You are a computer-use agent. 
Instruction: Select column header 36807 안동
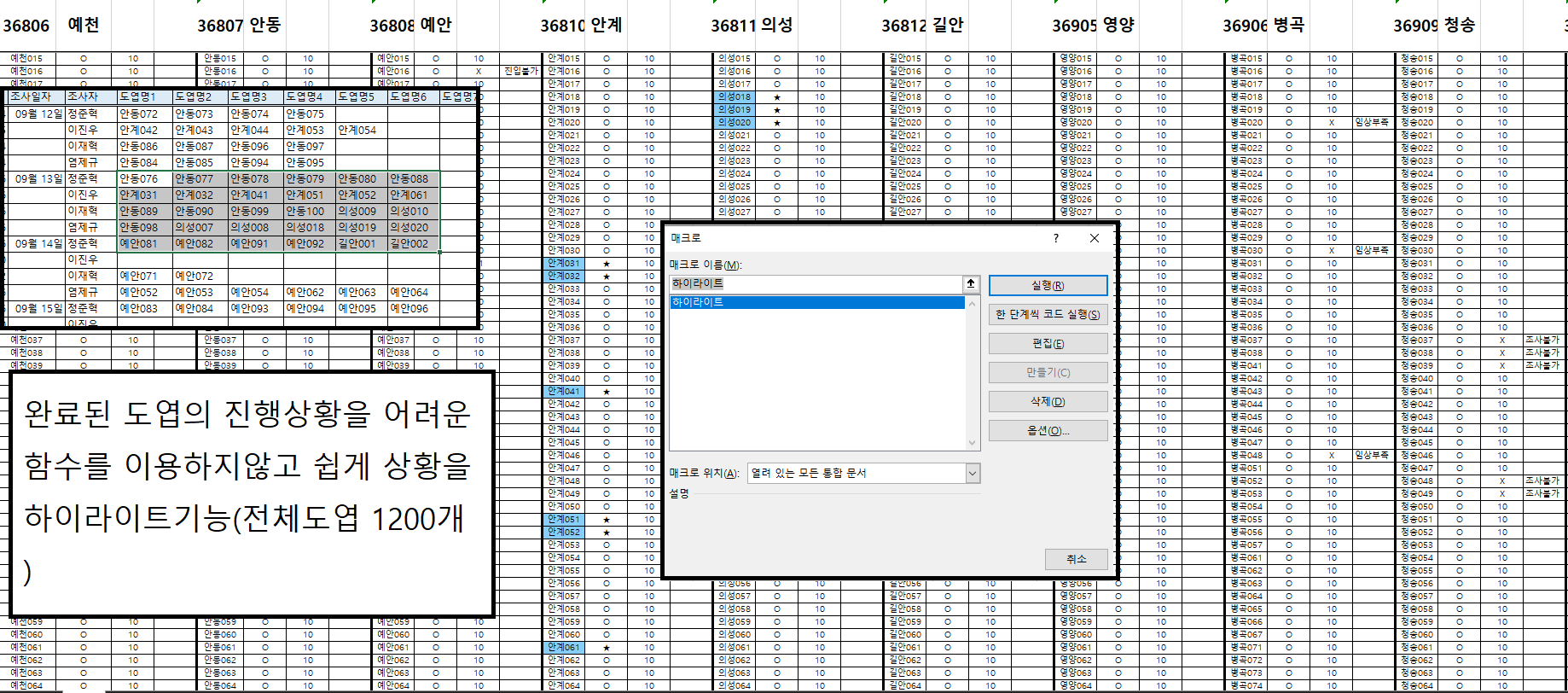(240, 25)
